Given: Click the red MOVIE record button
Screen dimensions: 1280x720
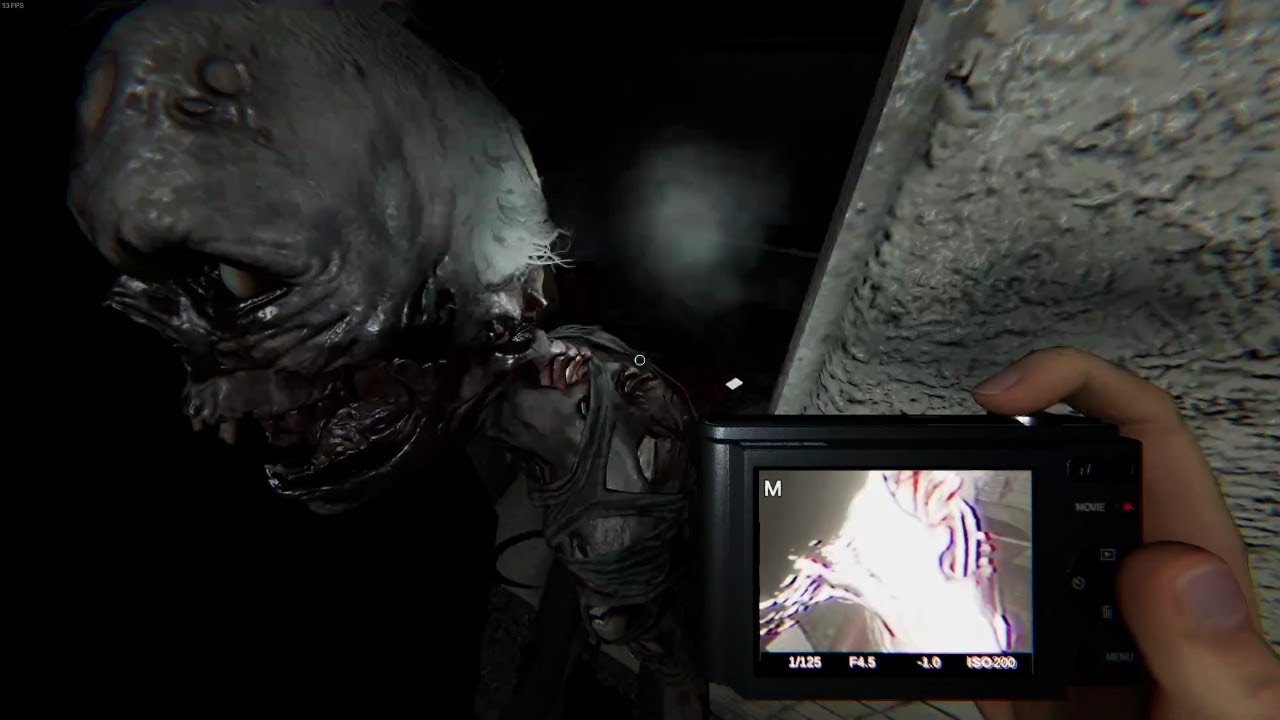Looking at the screenshot, I should click(1127, 507).
